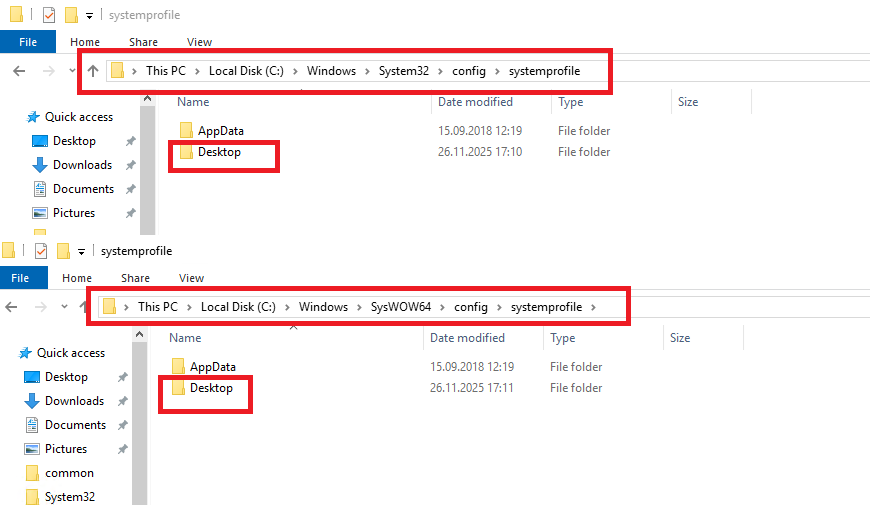The height and width of the screenshot is (505, 870).
Task: Click Windows in bottom window address bar
Action: tap(323, 307)
